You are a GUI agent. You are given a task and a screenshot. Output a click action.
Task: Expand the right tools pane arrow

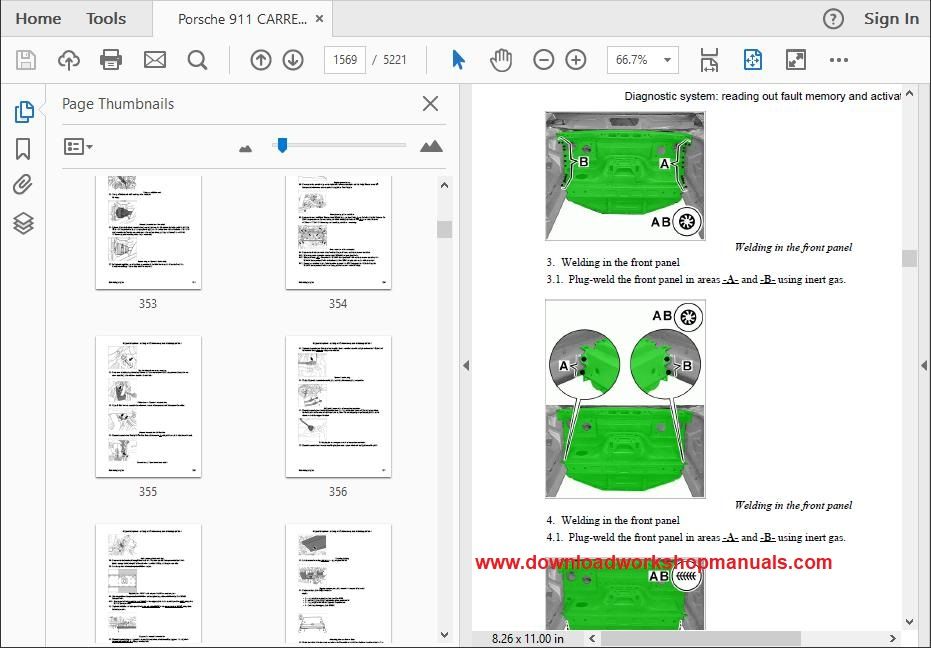924,366
